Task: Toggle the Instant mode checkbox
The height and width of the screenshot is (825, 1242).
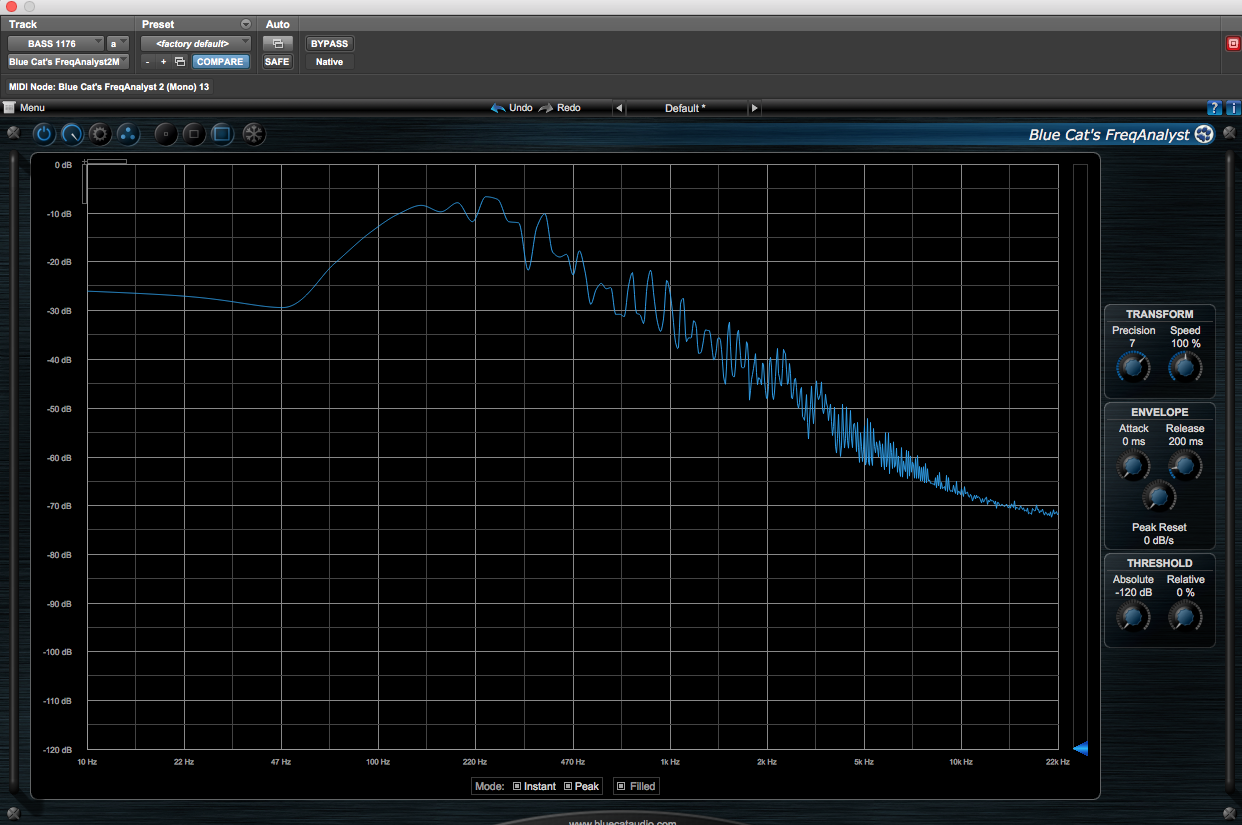Action: [517, 786]
